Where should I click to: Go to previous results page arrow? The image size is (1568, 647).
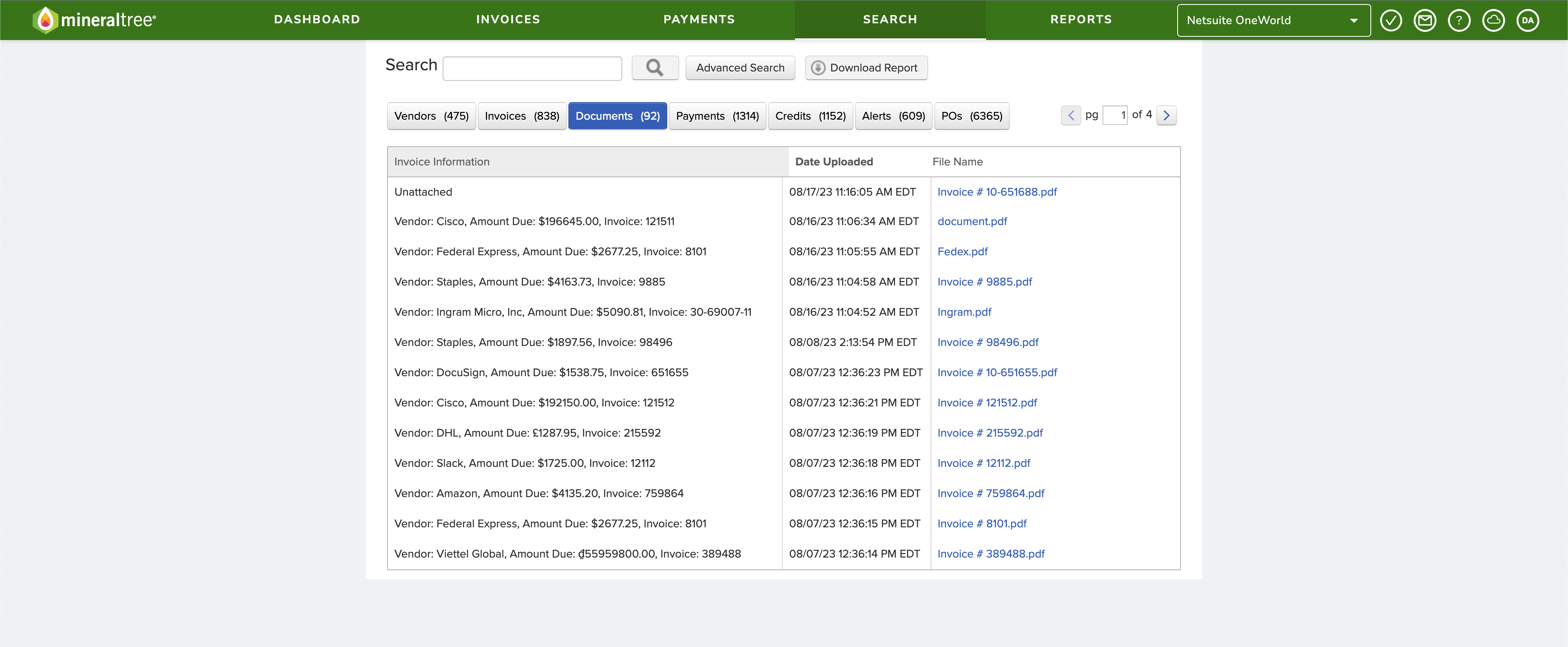point(1071,115)
